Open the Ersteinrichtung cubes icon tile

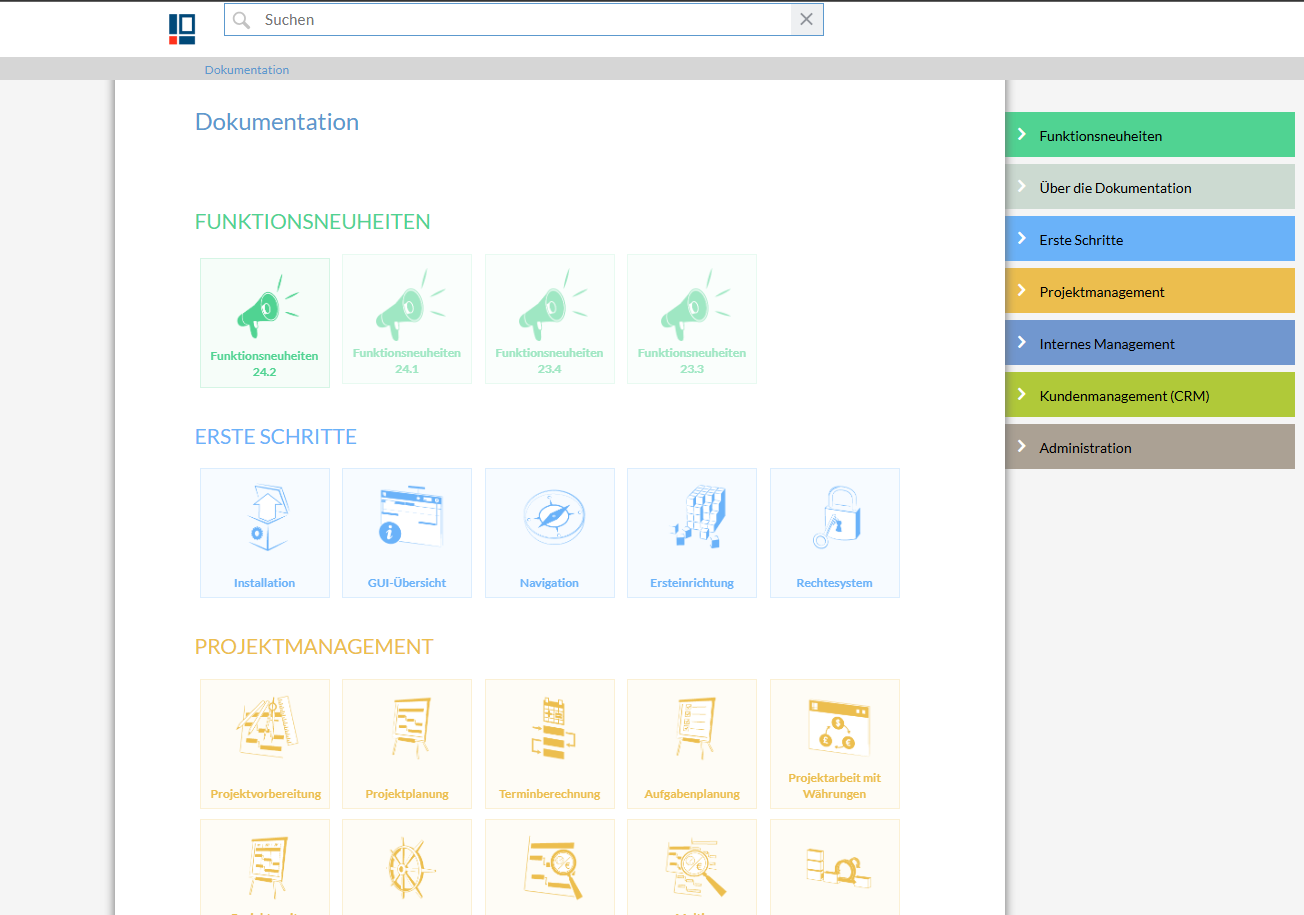(x=692, y=533)
